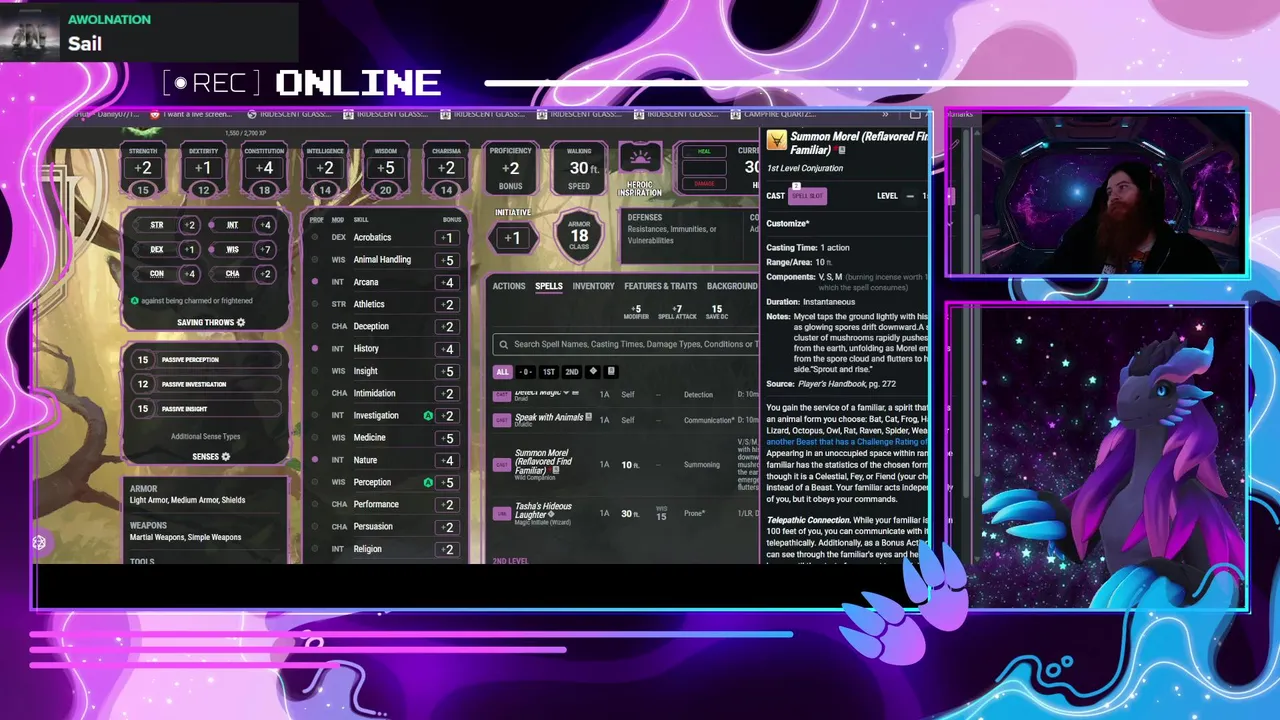Roll the Wisdom +5 ability check

tap(386, 169)
